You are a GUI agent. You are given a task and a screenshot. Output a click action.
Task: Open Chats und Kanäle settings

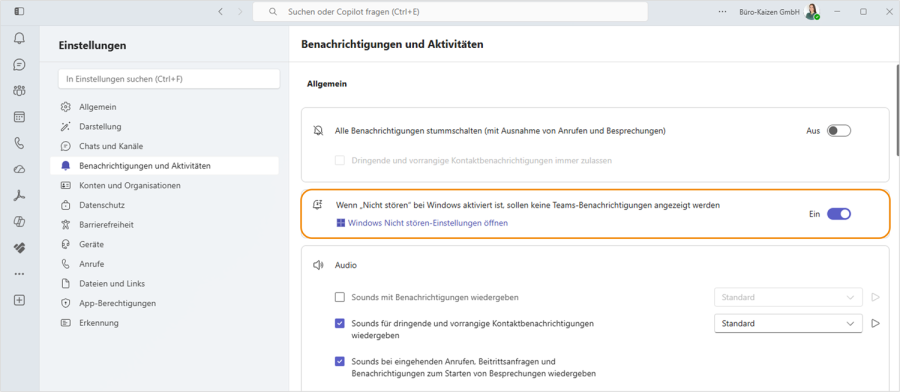164,146
